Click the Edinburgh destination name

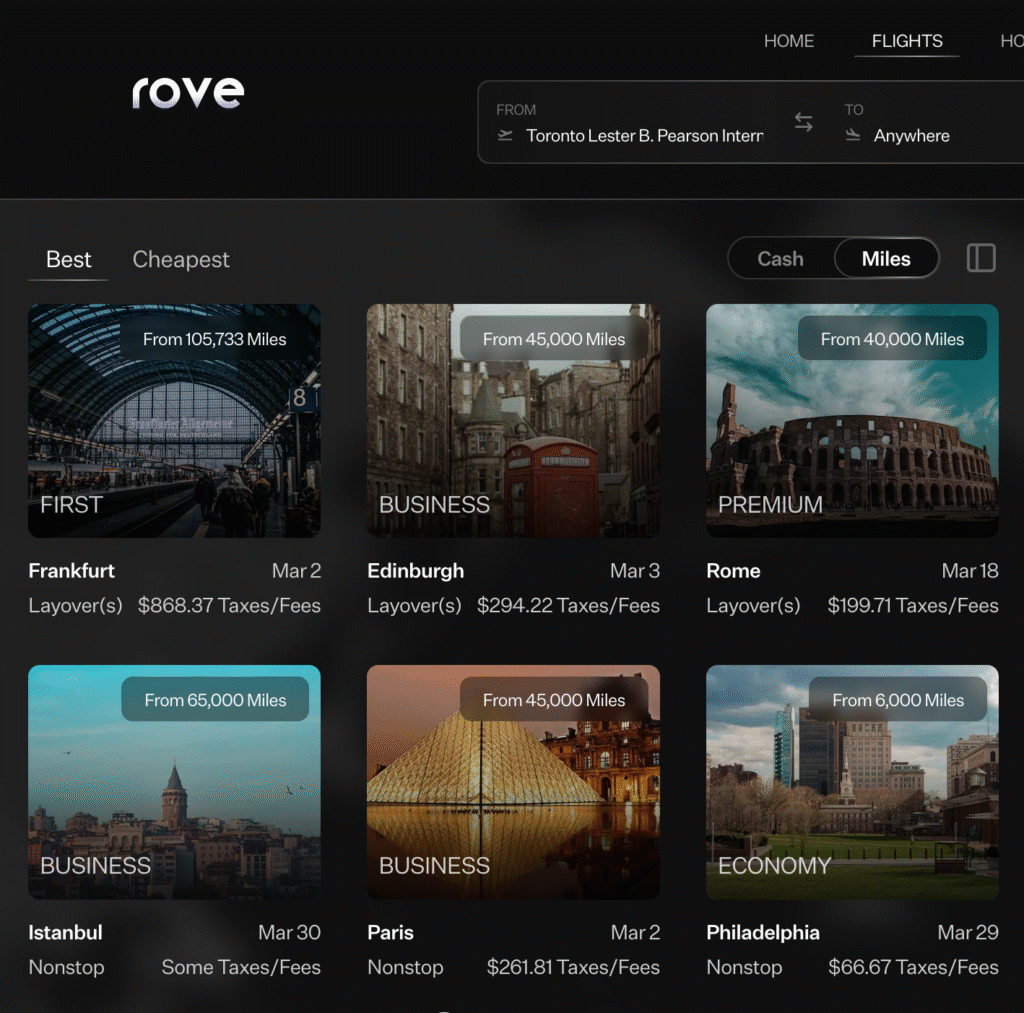pos(415,571)
